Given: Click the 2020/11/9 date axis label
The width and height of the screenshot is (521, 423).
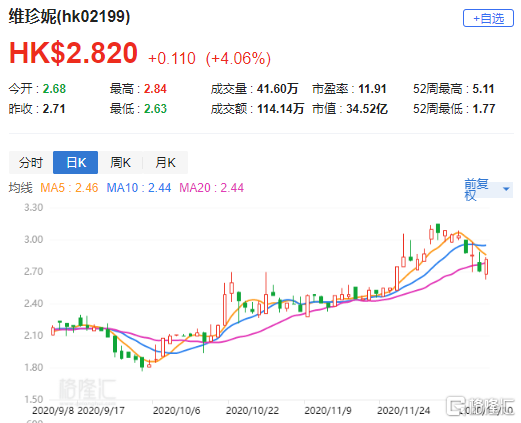Looking at the screenshot, I should (328, 410).
